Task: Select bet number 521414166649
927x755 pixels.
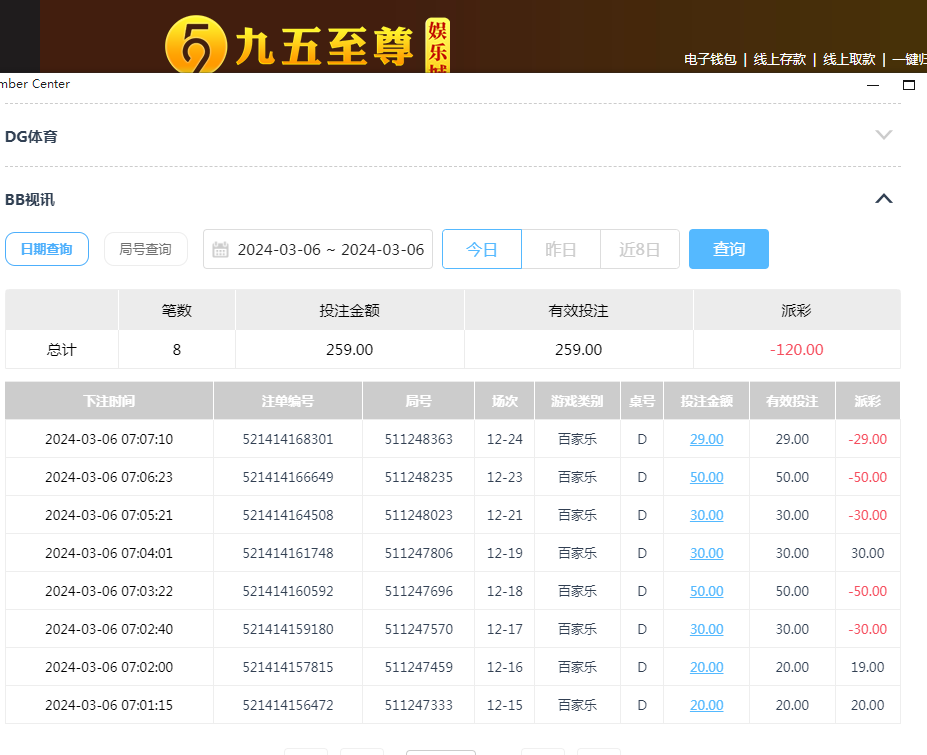Action: [288, 477]
